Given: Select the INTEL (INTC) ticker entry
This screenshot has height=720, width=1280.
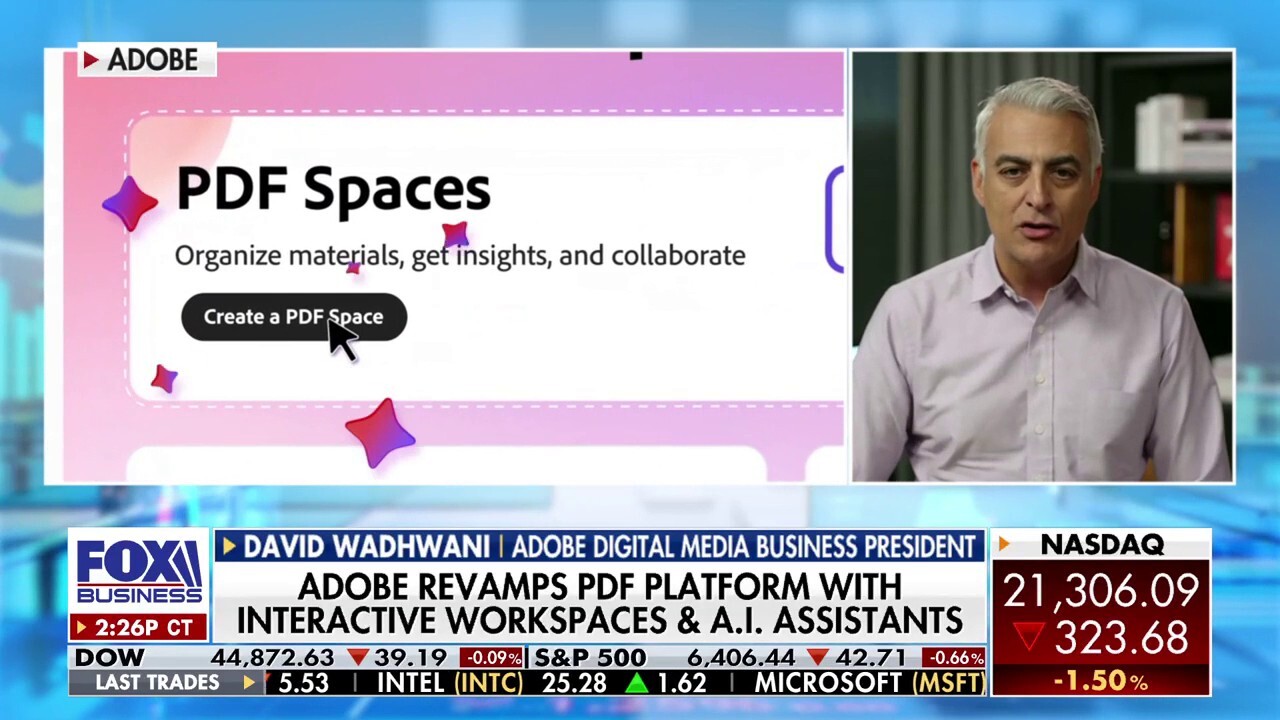Looking at the screenshot, I should pos(450,683).
